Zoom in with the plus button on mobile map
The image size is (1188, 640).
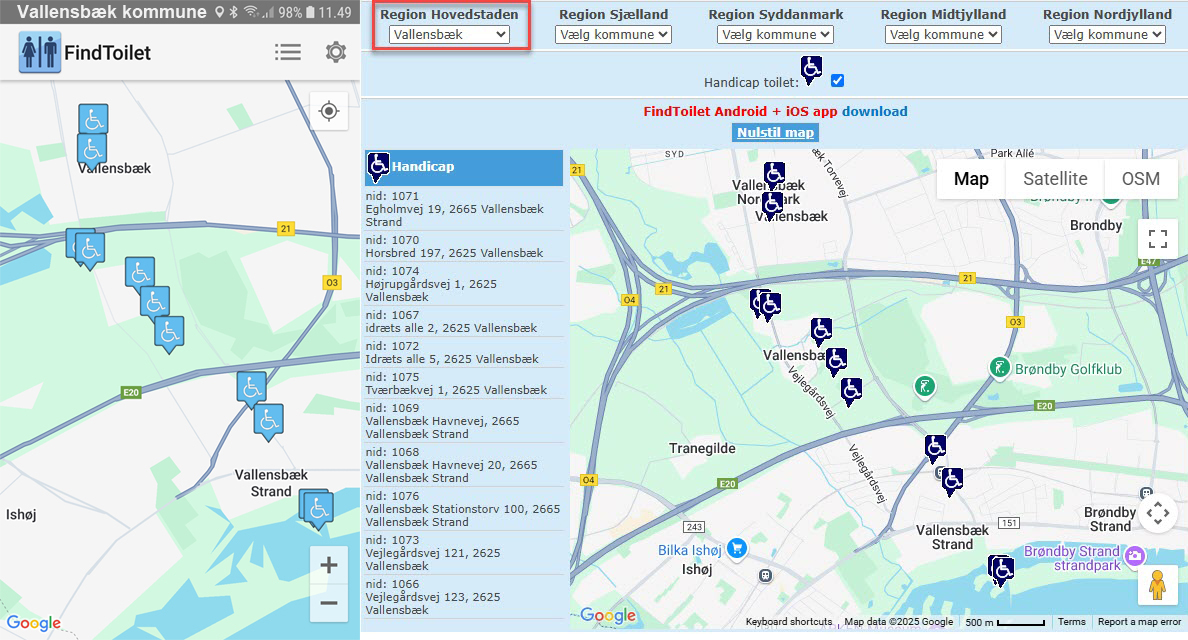[x=329, y=565]
